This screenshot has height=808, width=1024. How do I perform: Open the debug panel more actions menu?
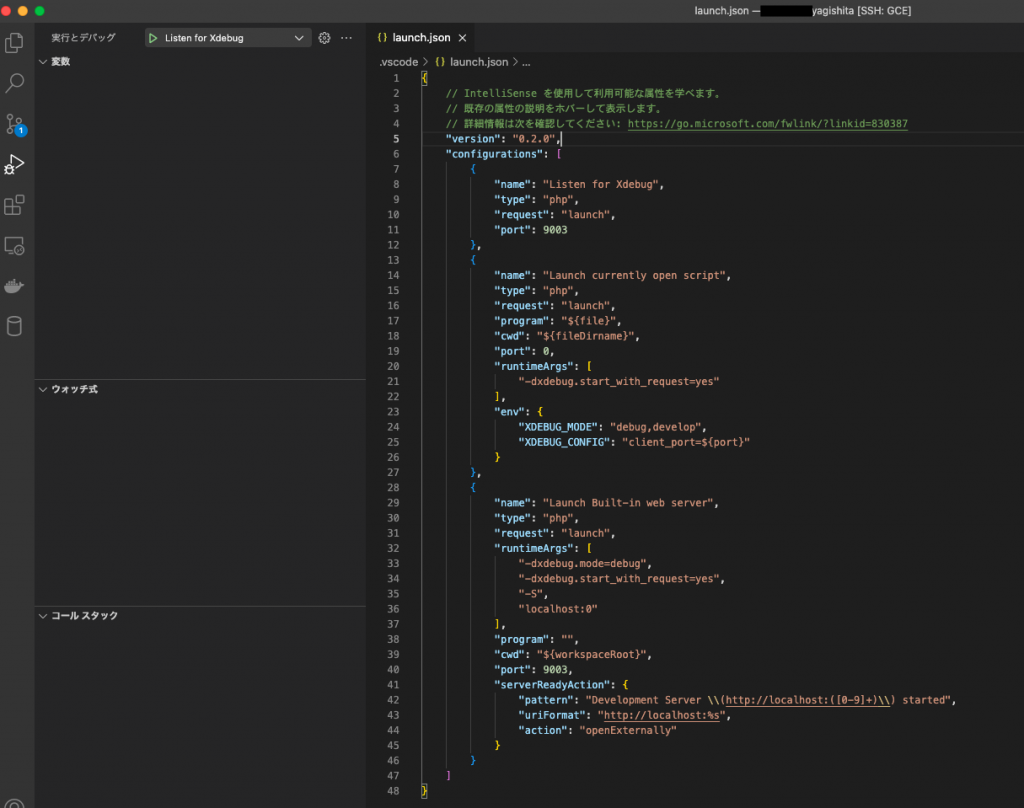coord(347,38)
